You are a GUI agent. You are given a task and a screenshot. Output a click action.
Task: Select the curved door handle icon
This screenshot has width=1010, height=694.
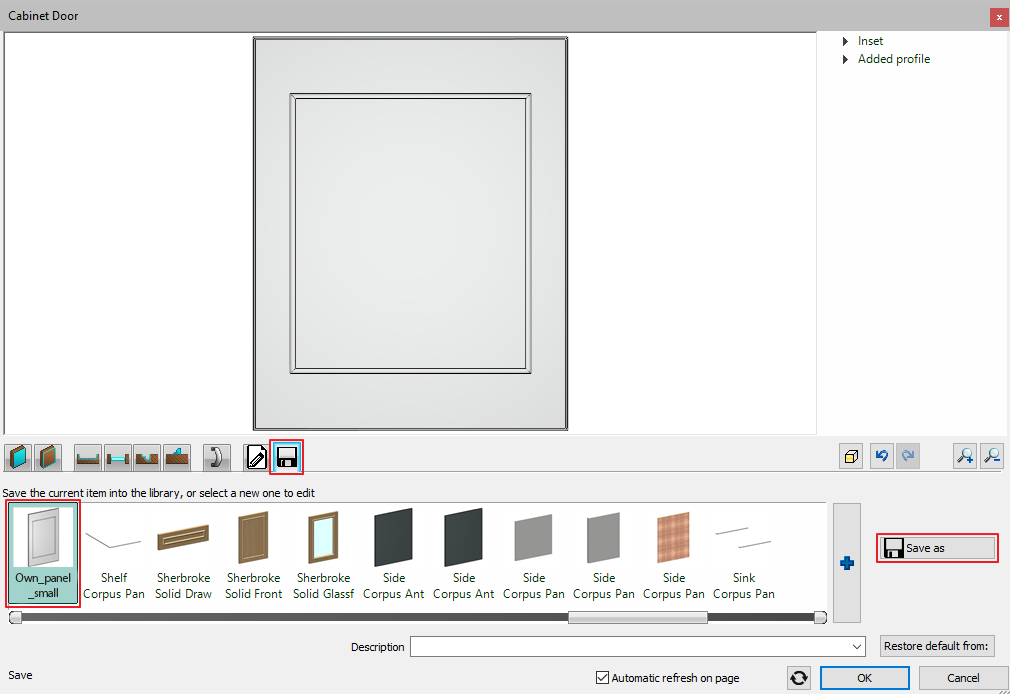coord(217,458)
